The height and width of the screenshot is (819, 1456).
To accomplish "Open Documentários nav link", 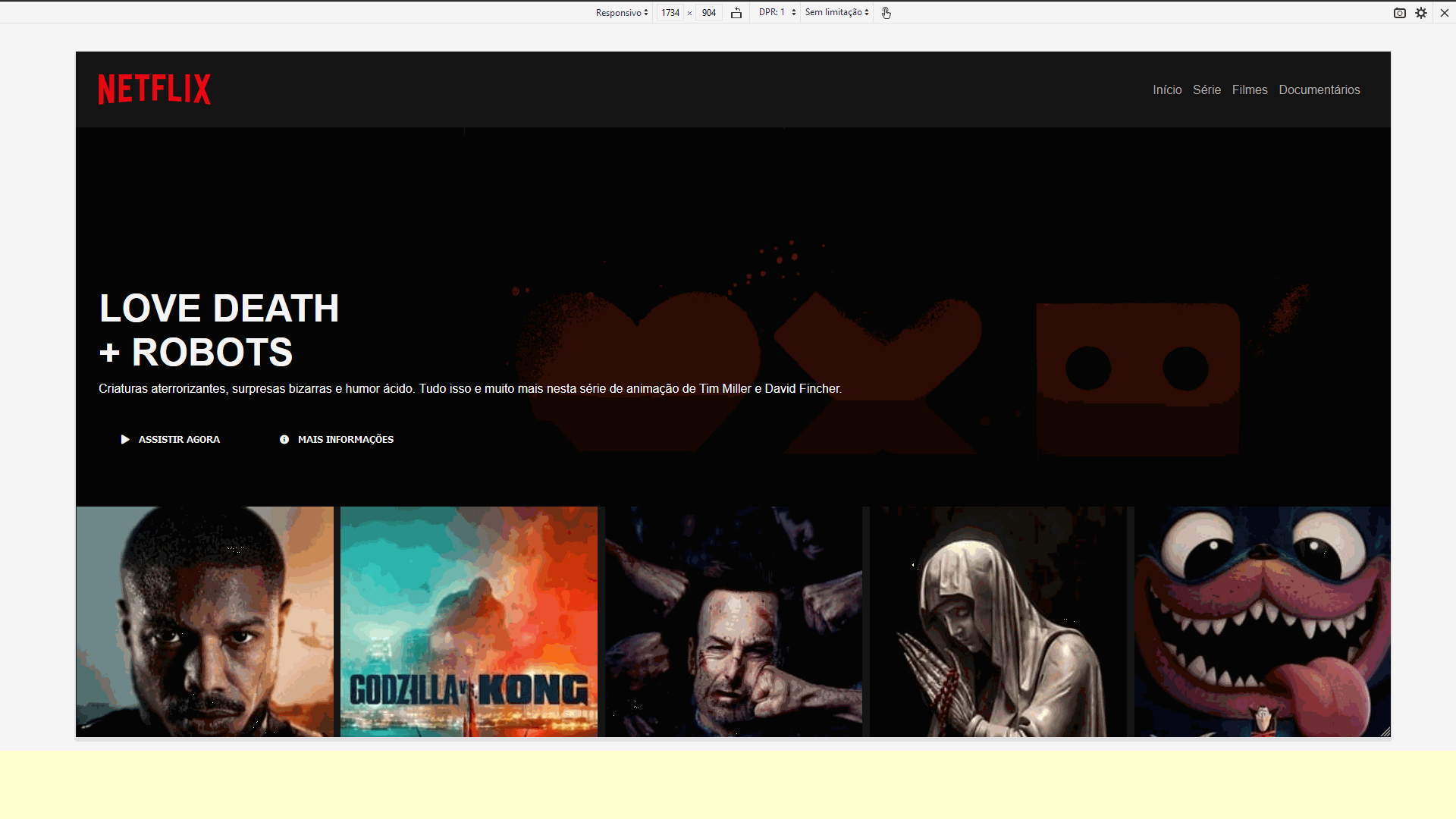I will pos(1319,90).
